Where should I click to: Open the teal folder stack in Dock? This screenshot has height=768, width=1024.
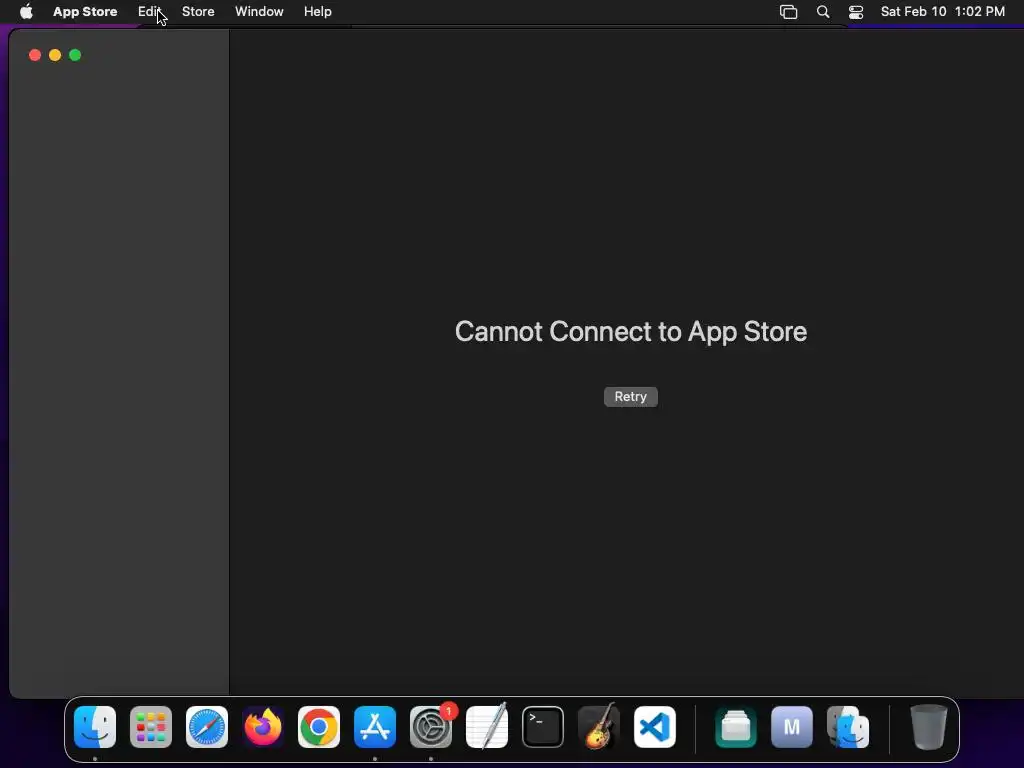[x=736, y=727]
